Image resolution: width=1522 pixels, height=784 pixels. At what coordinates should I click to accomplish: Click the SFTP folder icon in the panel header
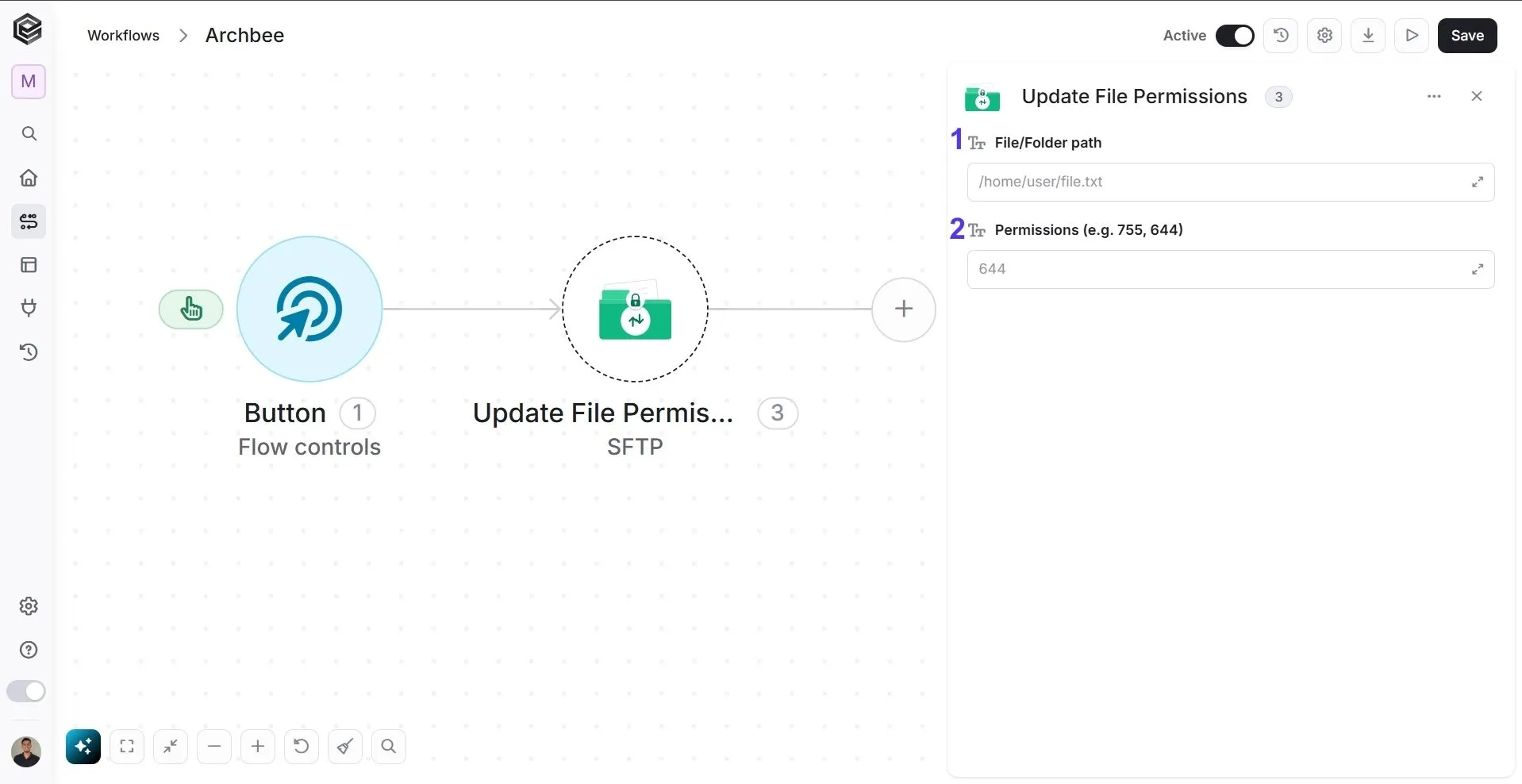[x=982, y=98]
